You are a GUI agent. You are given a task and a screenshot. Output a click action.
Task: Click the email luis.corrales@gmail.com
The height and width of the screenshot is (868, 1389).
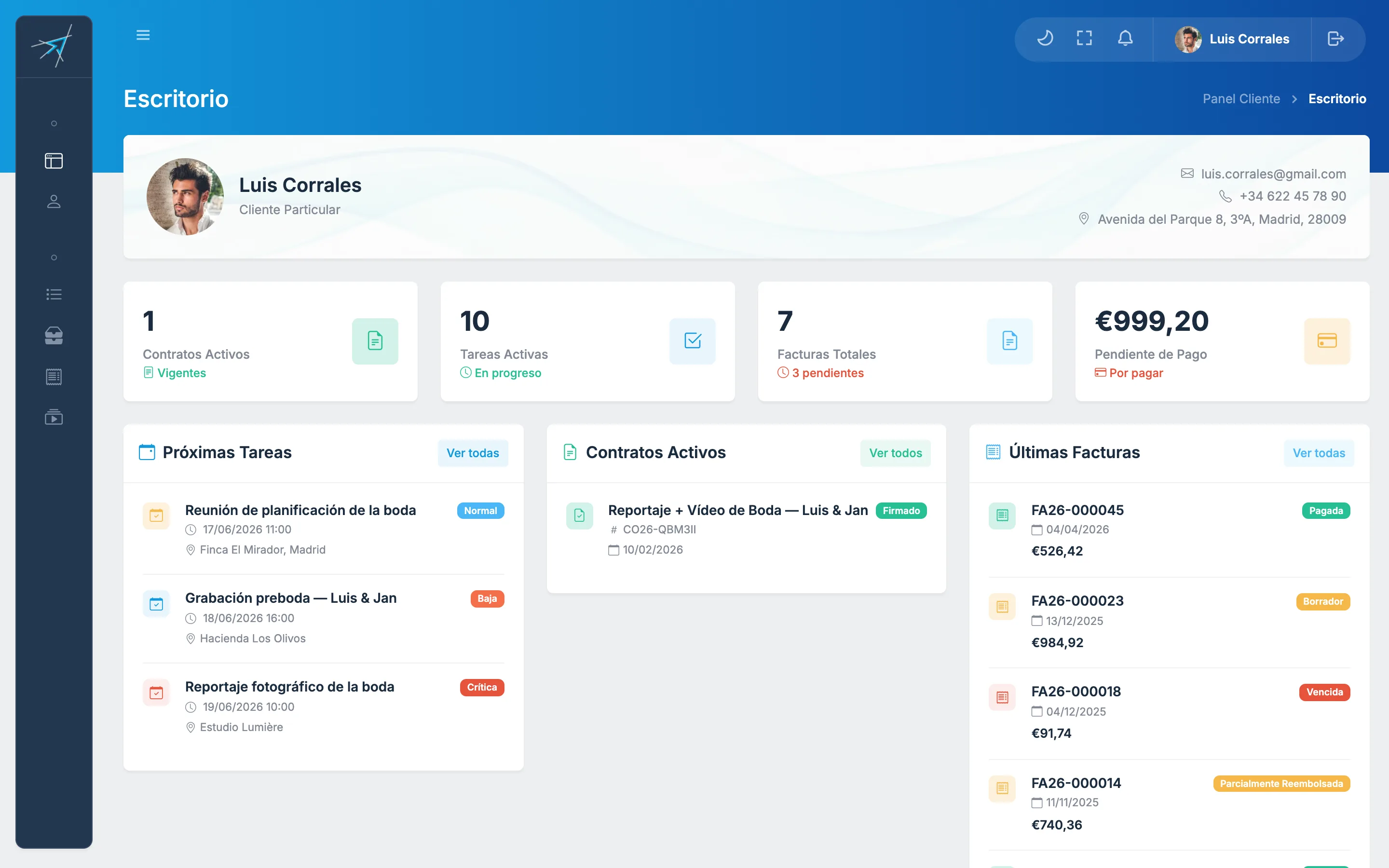(x=1273, y=174)
